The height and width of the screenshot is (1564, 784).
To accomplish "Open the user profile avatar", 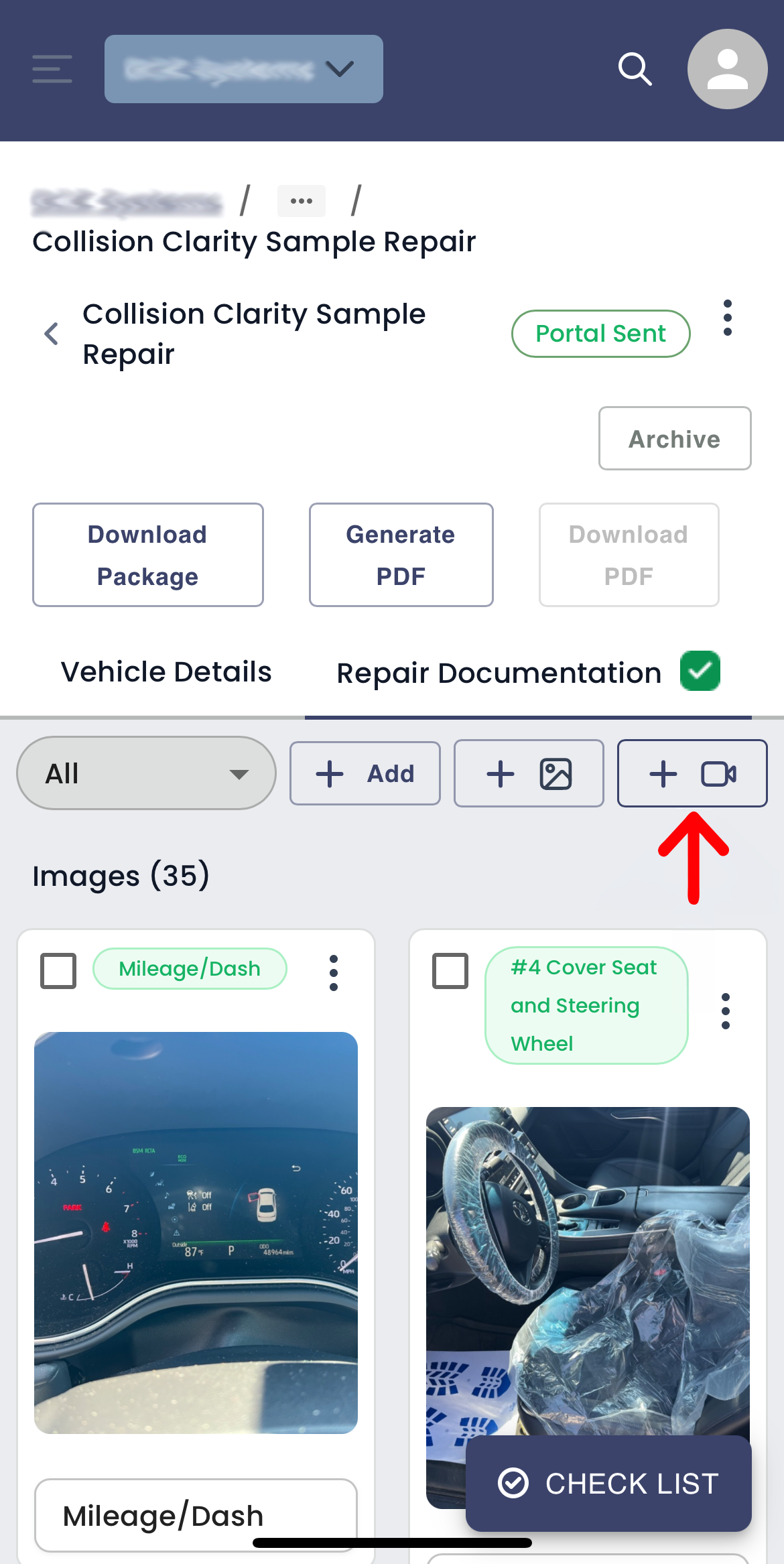I will click(727, 69).
